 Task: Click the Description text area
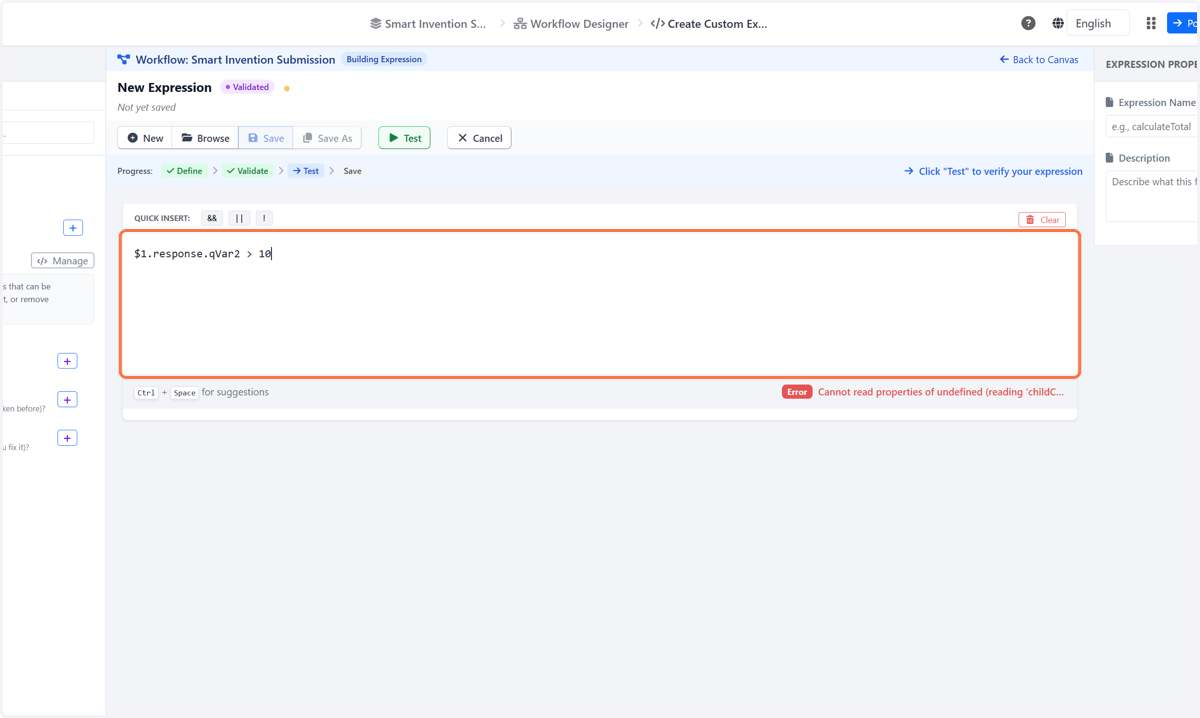(1152, 196)
